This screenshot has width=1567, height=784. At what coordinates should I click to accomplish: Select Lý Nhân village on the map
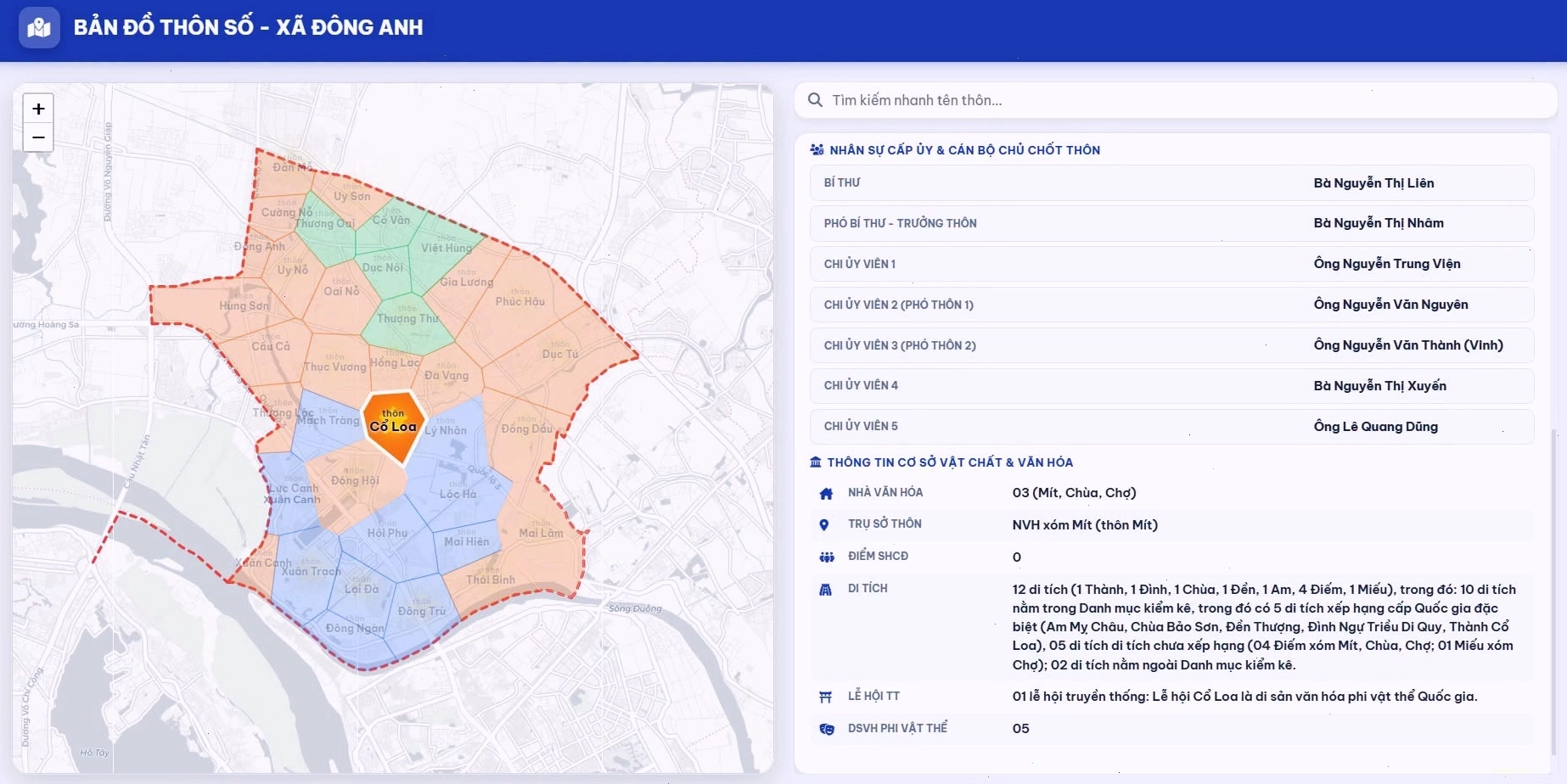click(446, 430)
